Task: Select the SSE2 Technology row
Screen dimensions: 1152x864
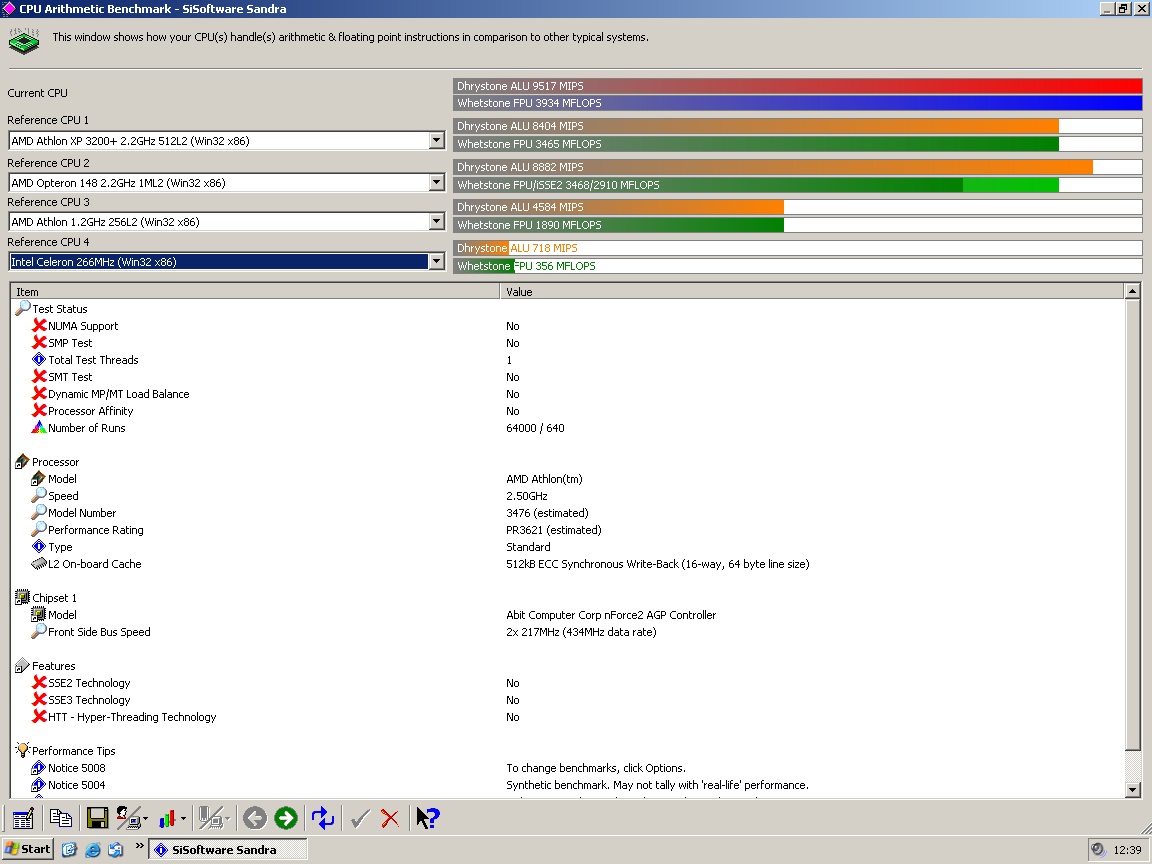Action: coord(568,683)
